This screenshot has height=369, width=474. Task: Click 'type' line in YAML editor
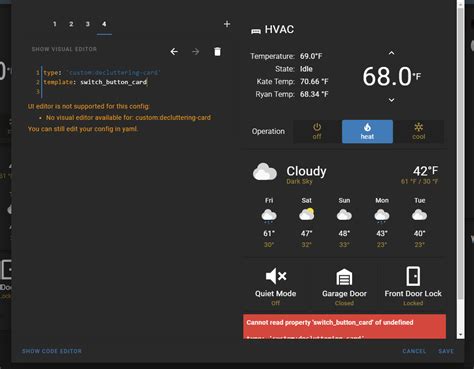point(102,72)
